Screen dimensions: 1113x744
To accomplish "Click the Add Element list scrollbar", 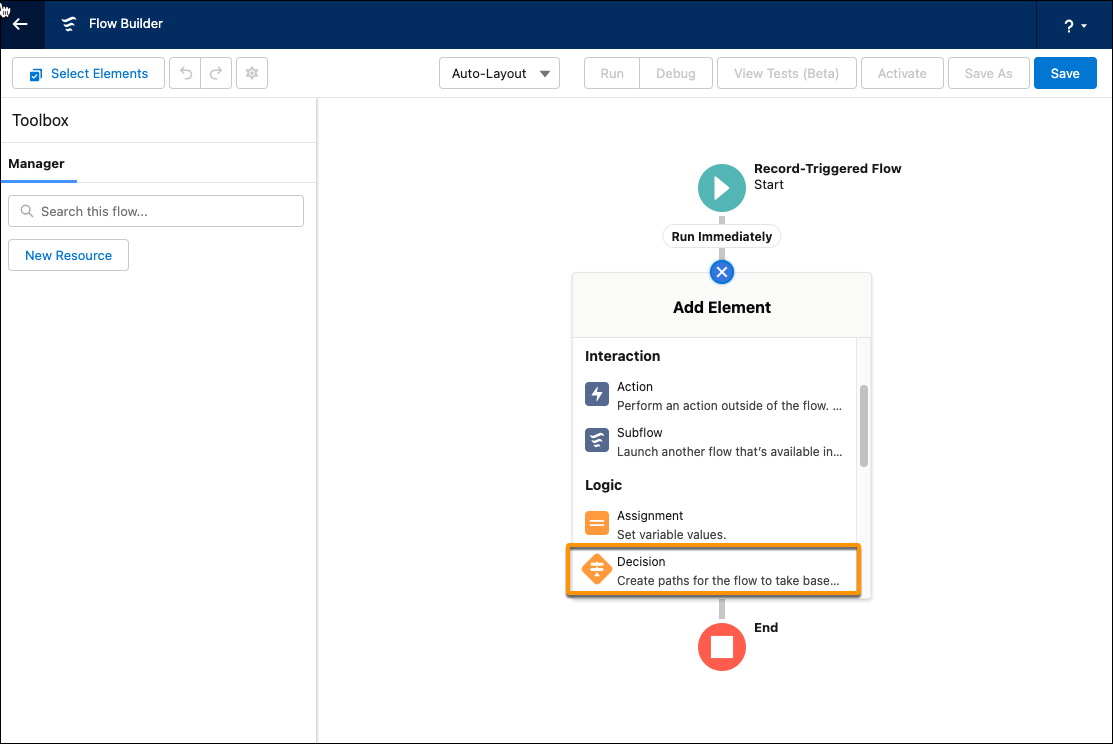I will click(x=864, y=426).
